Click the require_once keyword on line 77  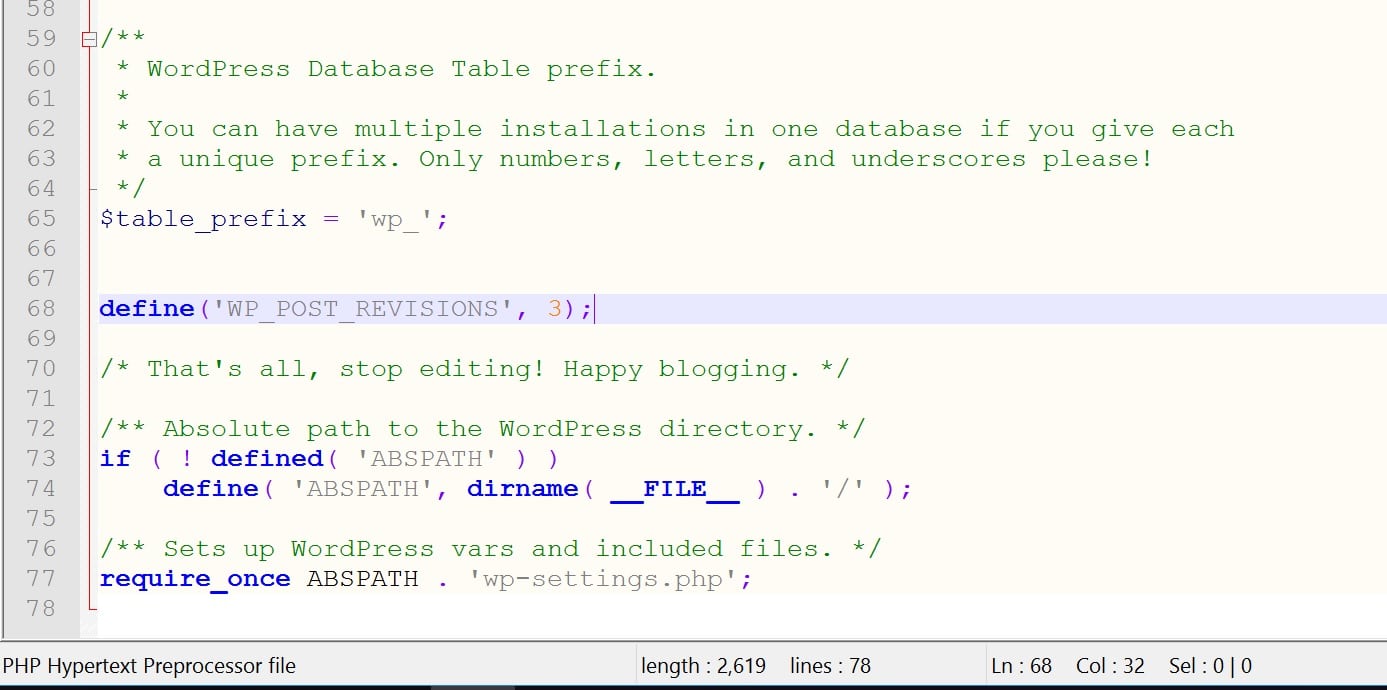[194, 578]
